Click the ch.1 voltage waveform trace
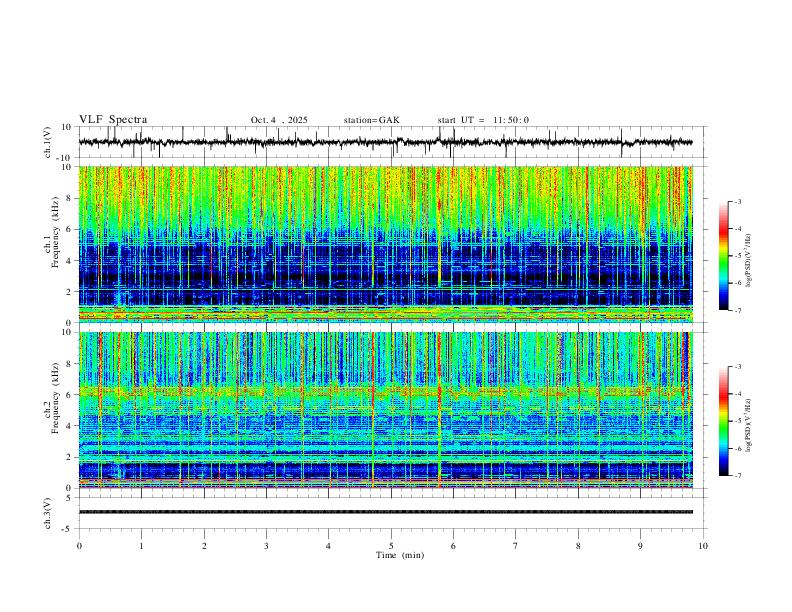Screen dimensions: 792x612 click(x=385, y=142)
